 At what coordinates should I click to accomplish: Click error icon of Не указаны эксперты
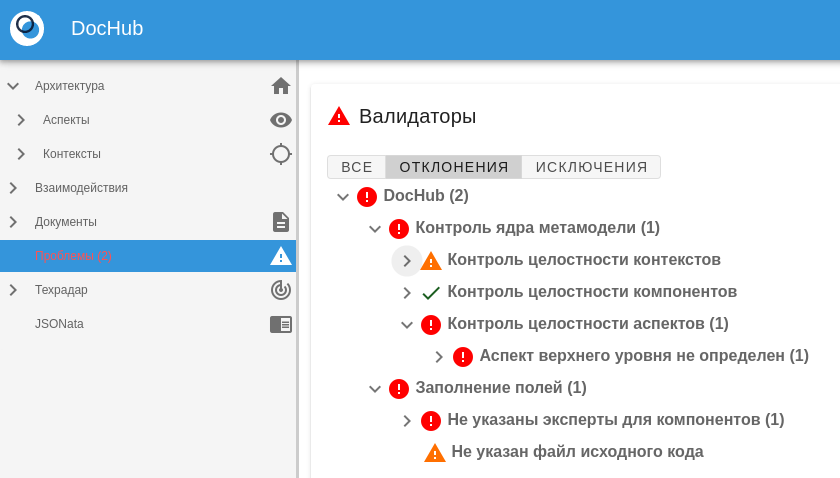click(x=431, y=421)
